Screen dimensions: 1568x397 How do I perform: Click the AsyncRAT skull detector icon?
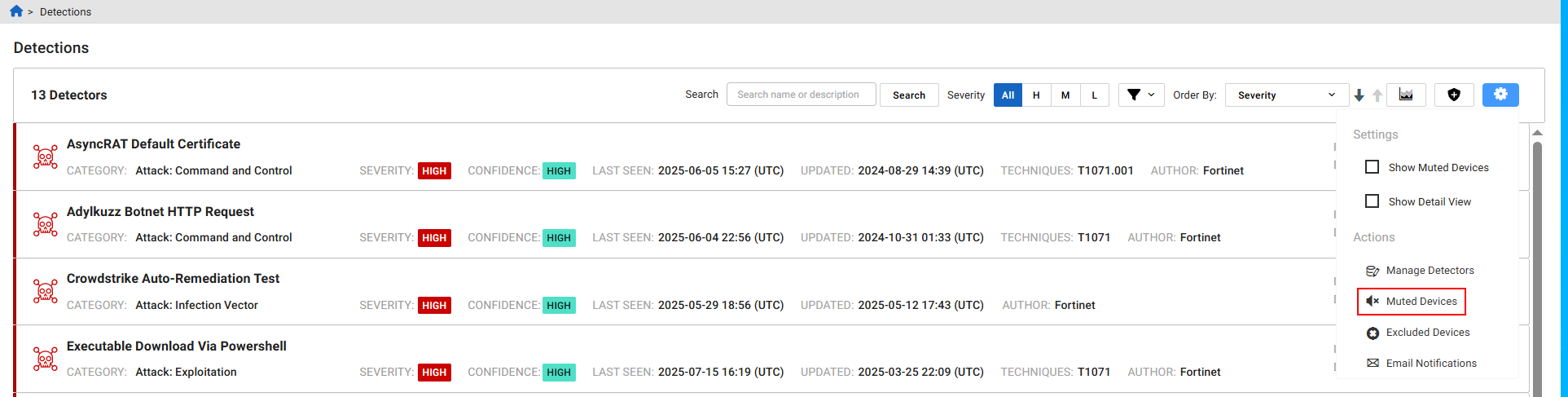coord(46,157)
